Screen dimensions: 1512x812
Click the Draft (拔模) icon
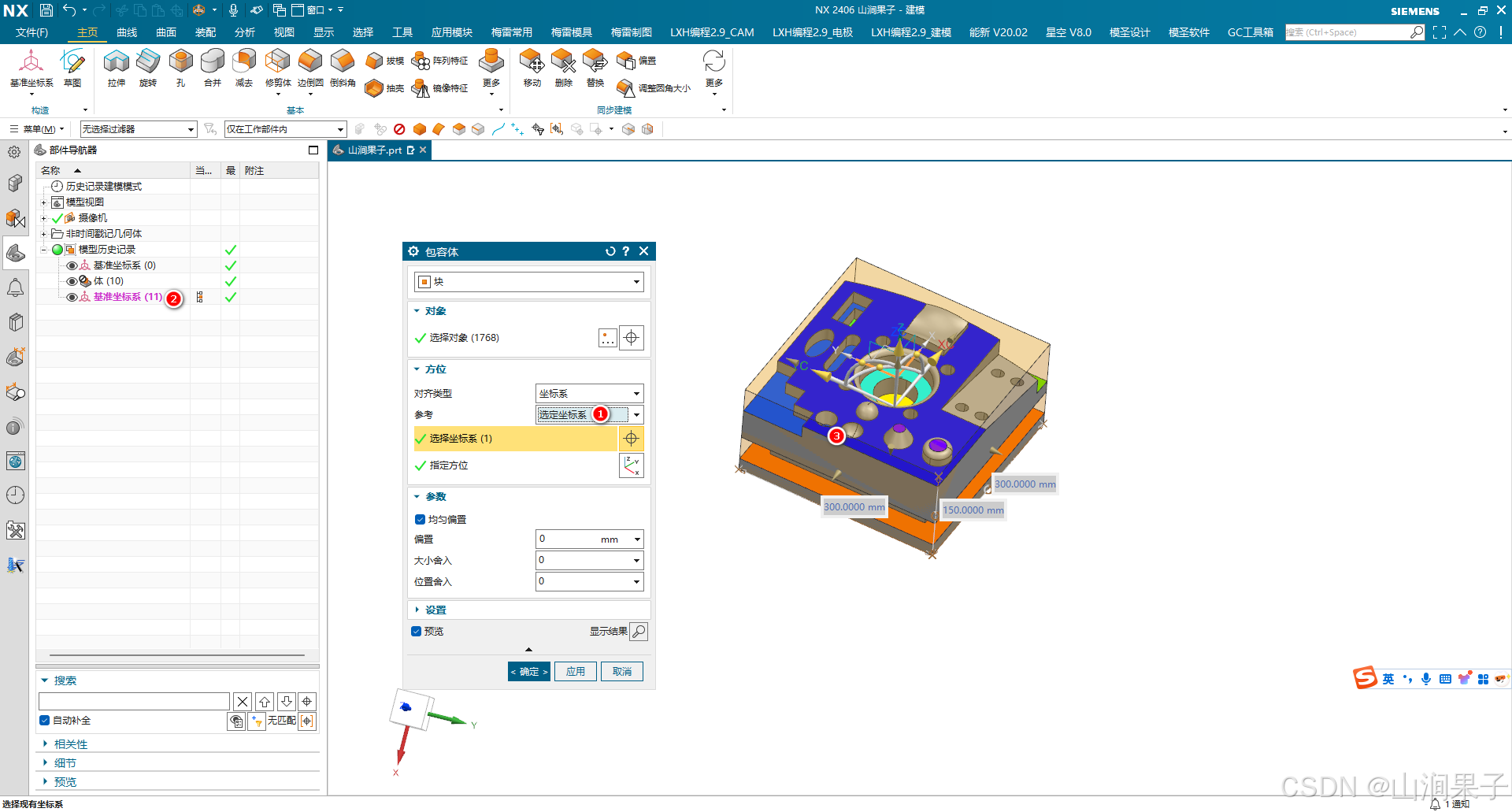pos(374,61)
